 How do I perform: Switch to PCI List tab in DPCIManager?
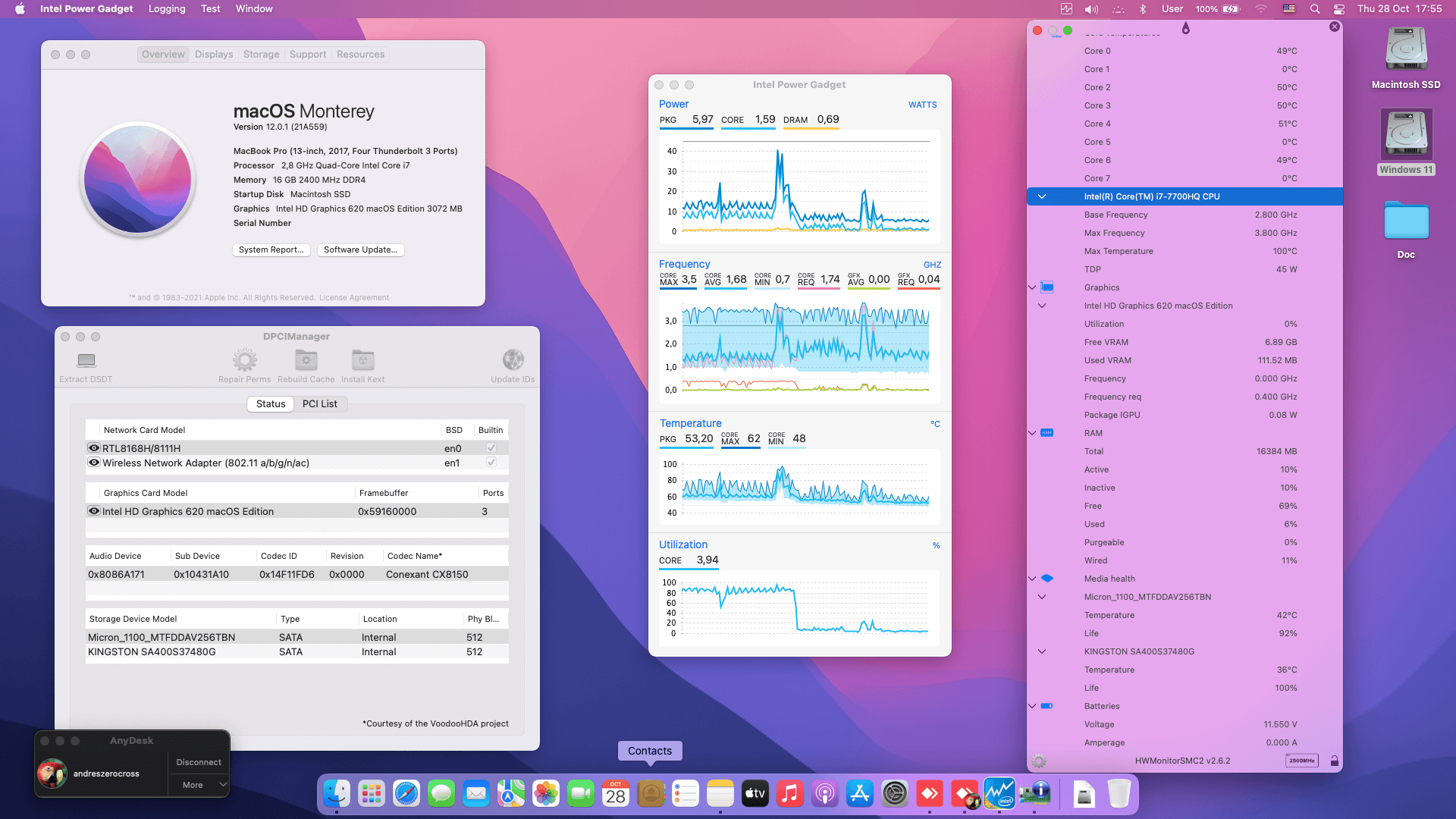coord(320,404)
